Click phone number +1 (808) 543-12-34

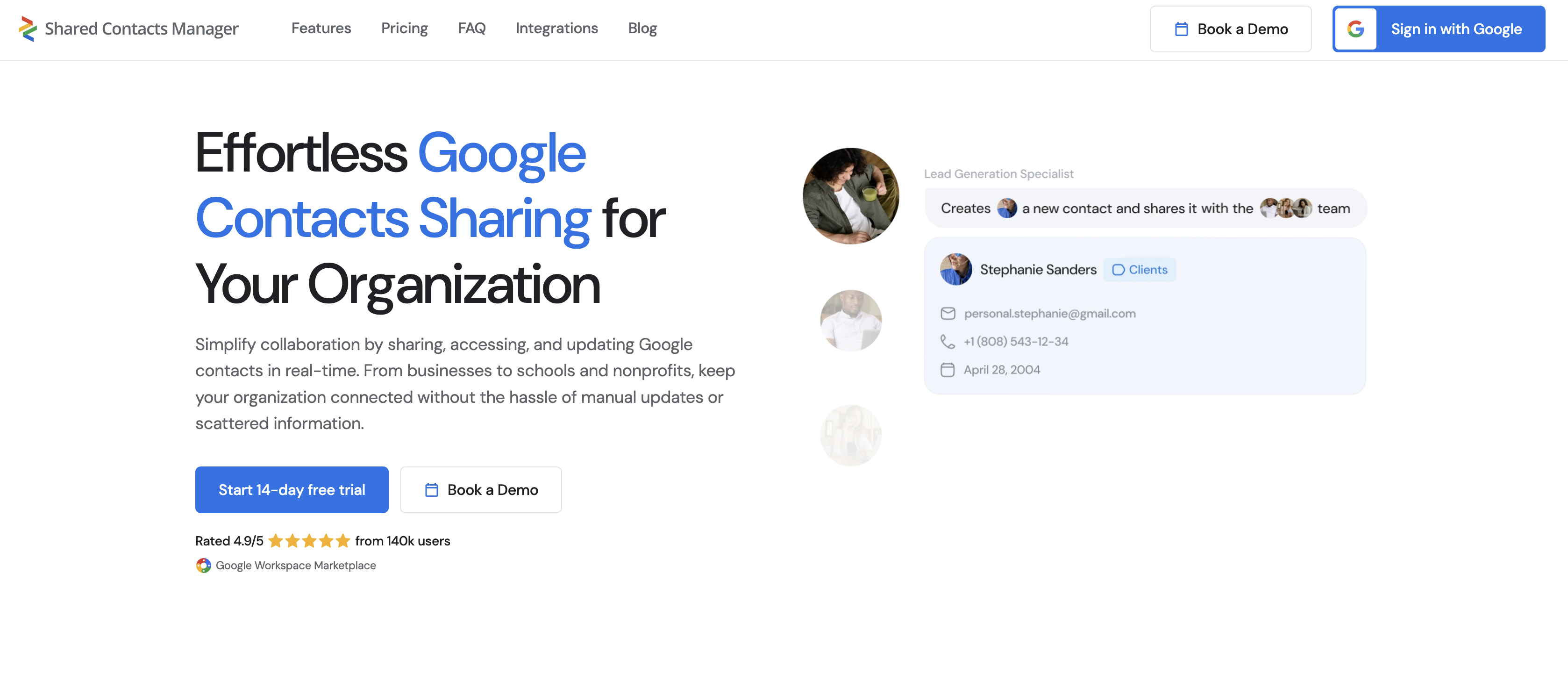pos(1015,342)
